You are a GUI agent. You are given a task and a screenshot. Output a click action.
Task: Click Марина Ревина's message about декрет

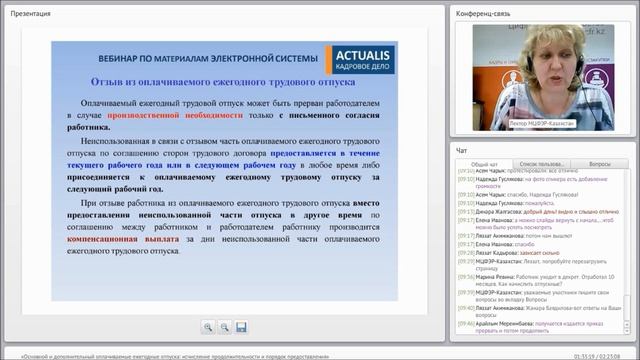[536, 280]
